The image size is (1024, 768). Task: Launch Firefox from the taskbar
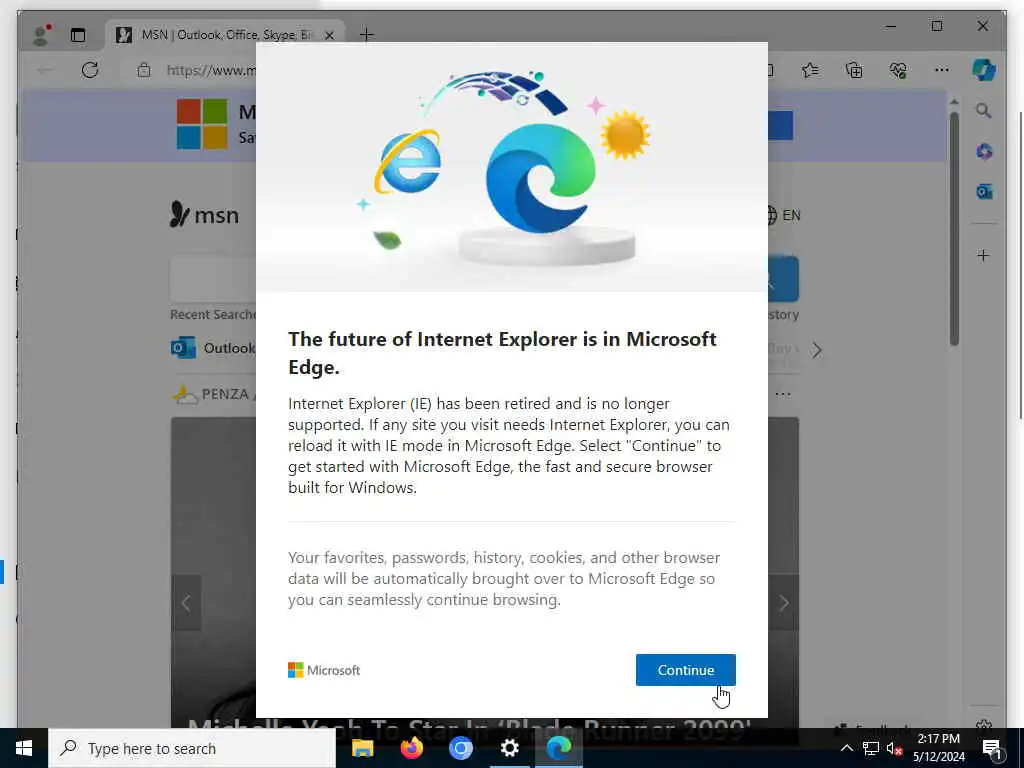click(411, 748)
